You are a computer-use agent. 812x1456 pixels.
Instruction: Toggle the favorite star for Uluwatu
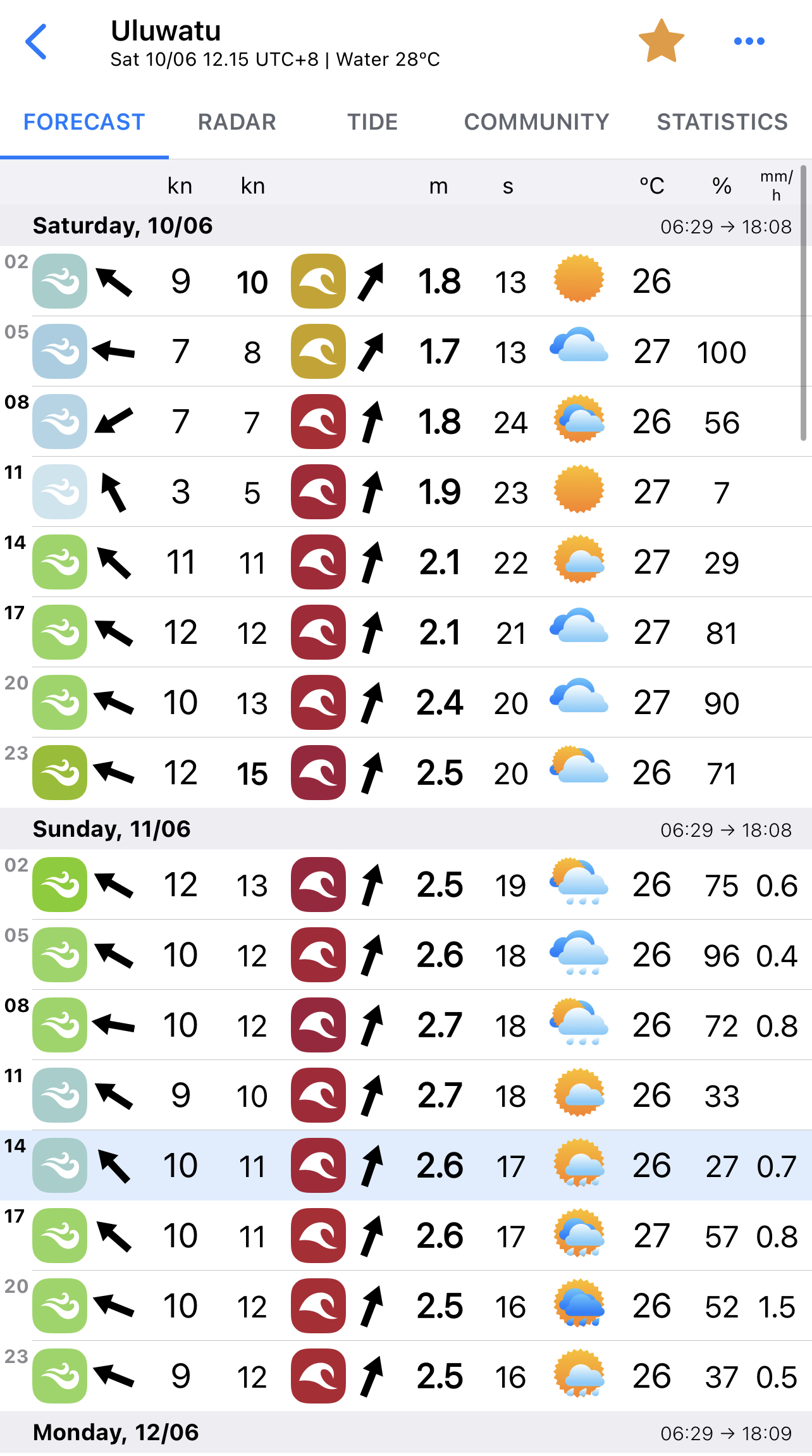[661, 42]
